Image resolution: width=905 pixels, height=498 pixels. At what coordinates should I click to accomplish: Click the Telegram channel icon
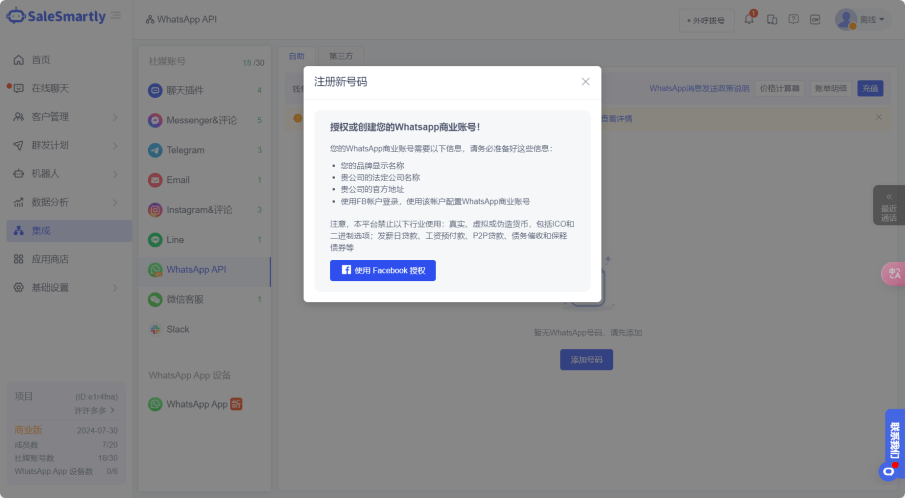[x=155, y=150]
